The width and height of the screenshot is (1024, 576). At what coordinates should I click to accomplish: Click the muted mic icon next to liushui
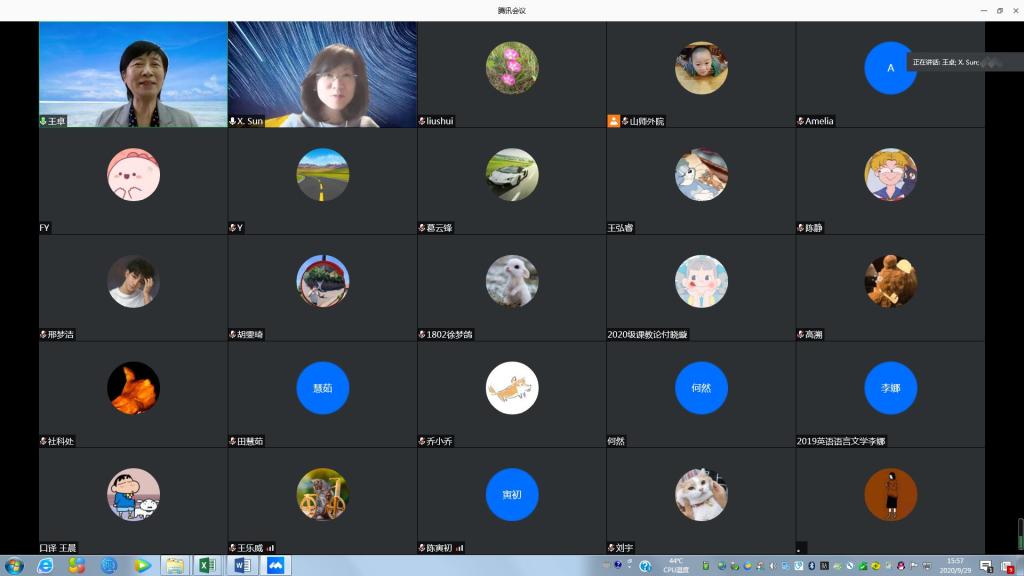point(422,121)
